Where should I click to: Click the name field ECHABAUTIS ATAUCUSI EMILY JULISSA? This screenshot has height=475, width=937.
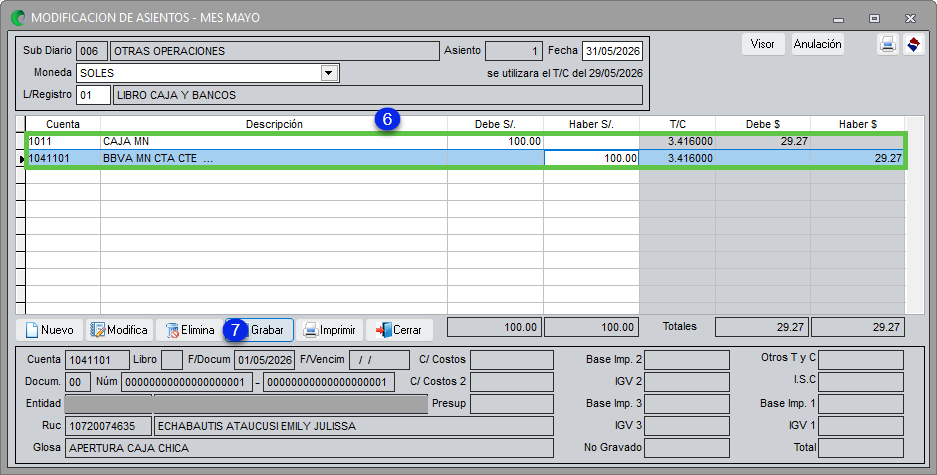click(x=354, y=426)
